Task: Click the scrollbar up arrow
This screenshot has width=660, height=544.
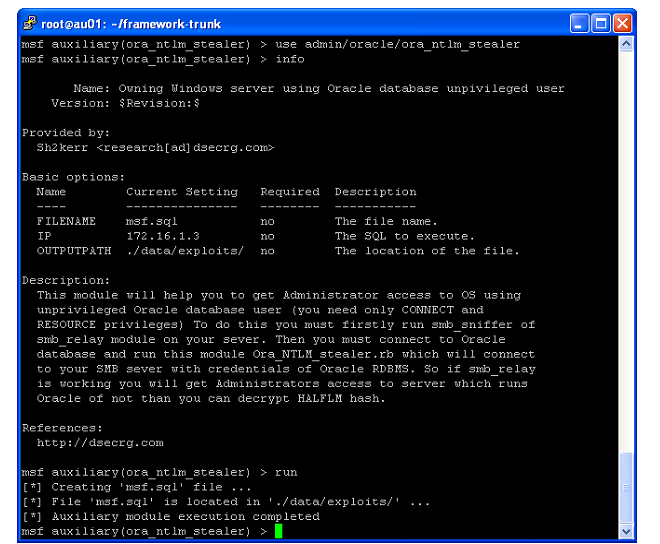Action: point(626,44)
